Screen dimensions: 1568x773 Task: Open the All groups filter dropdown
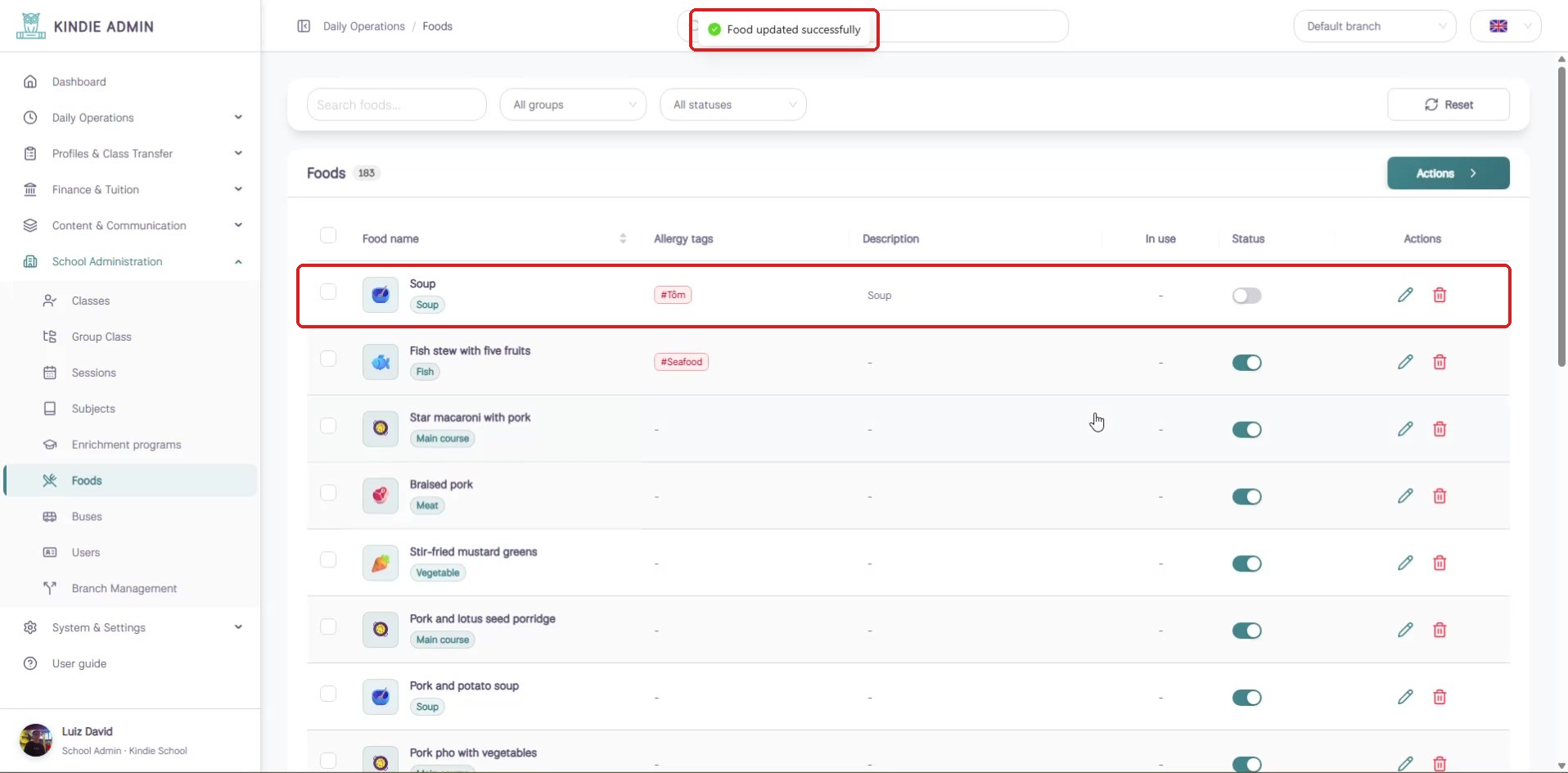(x=573, y=105)
